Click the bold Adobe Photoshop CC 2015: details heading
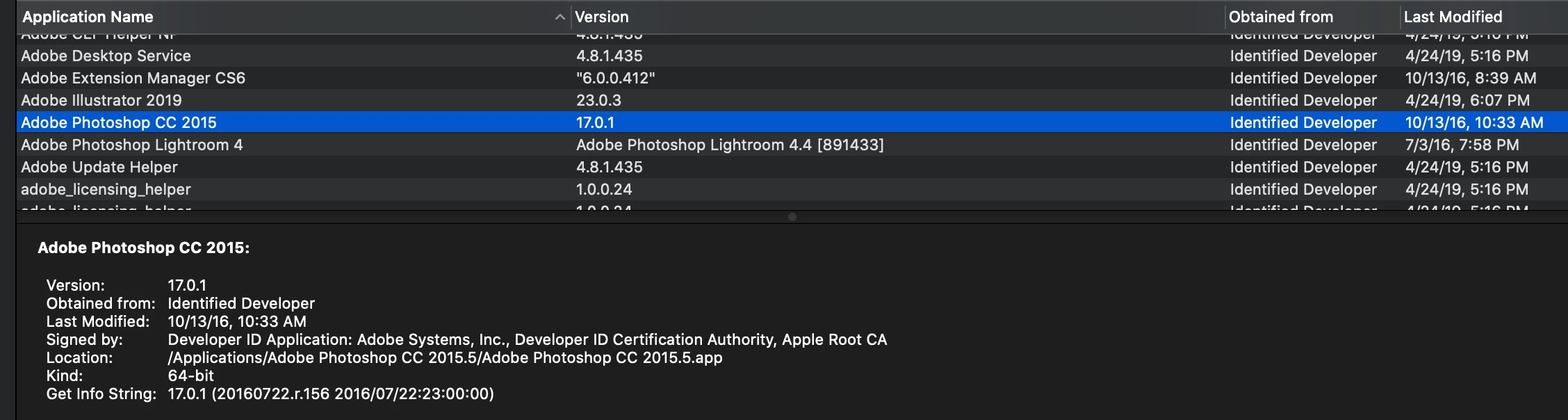The image size is (1568, 420). coord(143,248)
